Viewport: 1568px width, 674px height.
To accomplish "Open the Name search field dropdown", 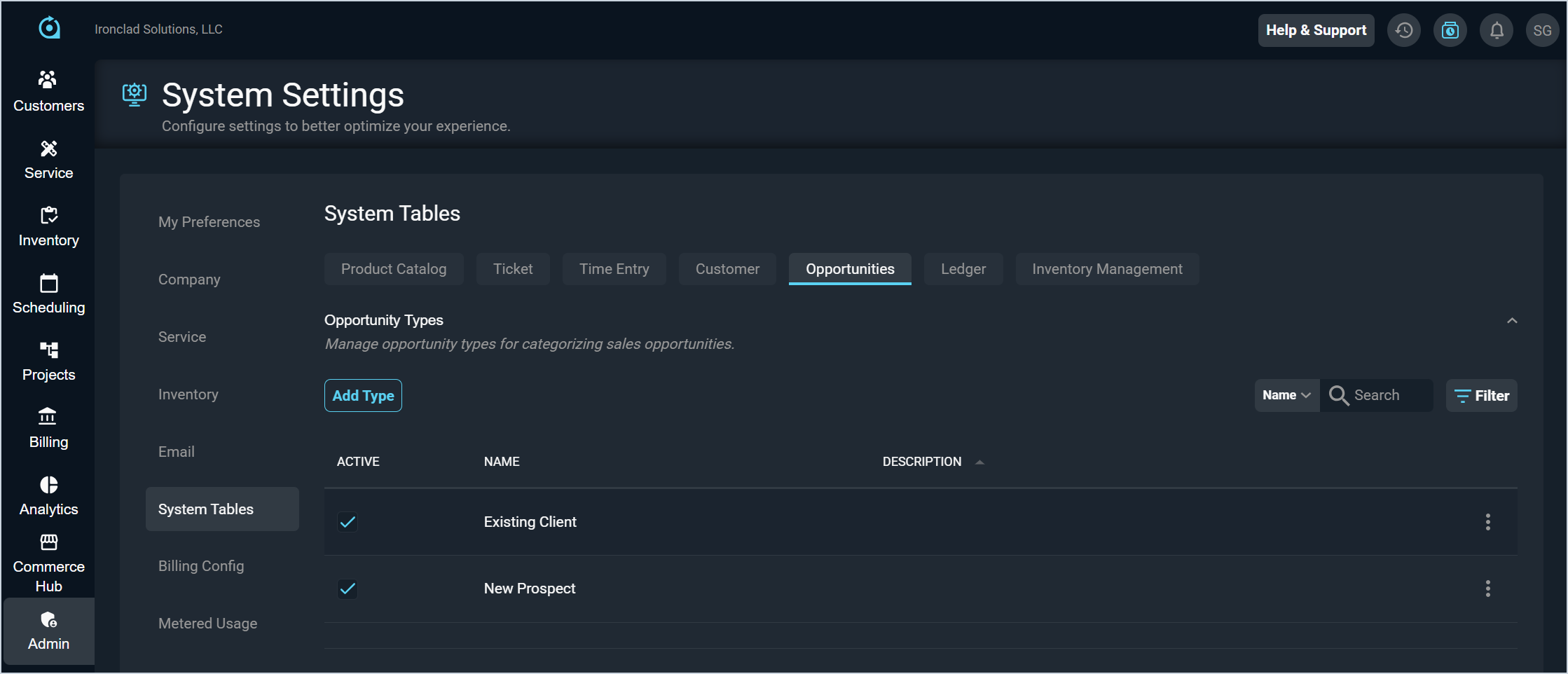I will [x=1286, y=395].
